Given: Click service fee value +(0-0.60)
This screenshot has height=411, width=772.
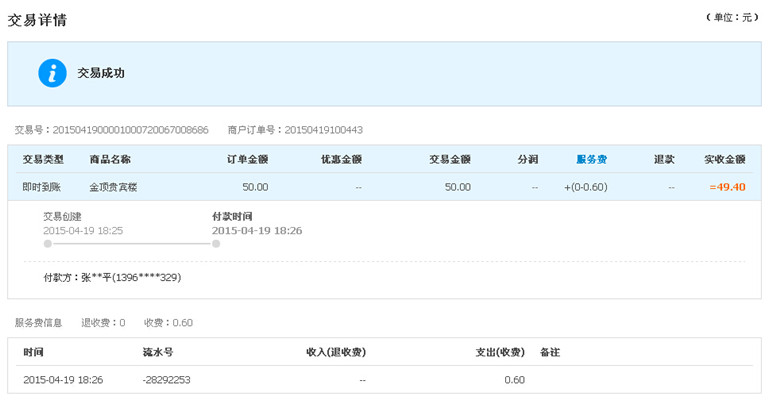Looking at the screenshot, I should click(585, 187).
